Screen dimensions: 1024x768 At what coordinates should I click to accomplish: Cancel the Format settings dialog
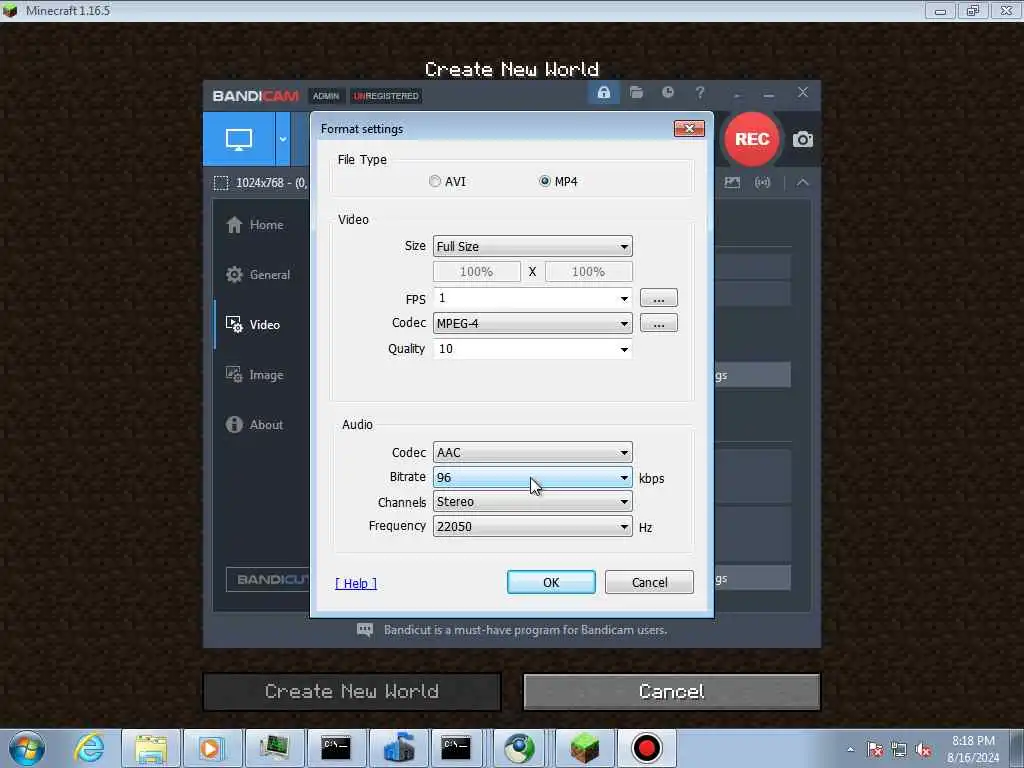(649, 583)
